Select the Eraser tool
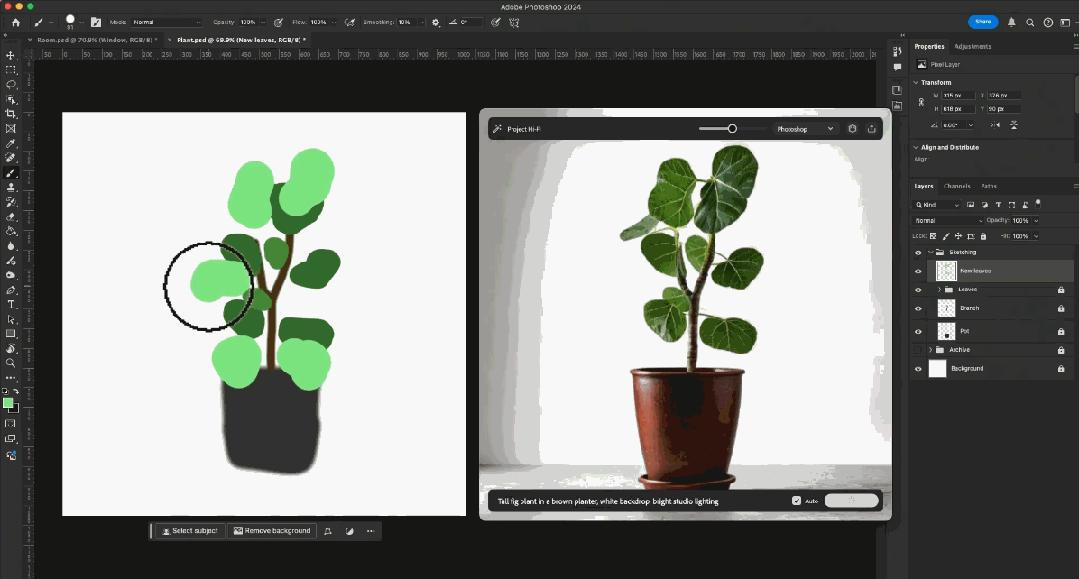This screenshot has width=1079, height=579. pos(10,217)
